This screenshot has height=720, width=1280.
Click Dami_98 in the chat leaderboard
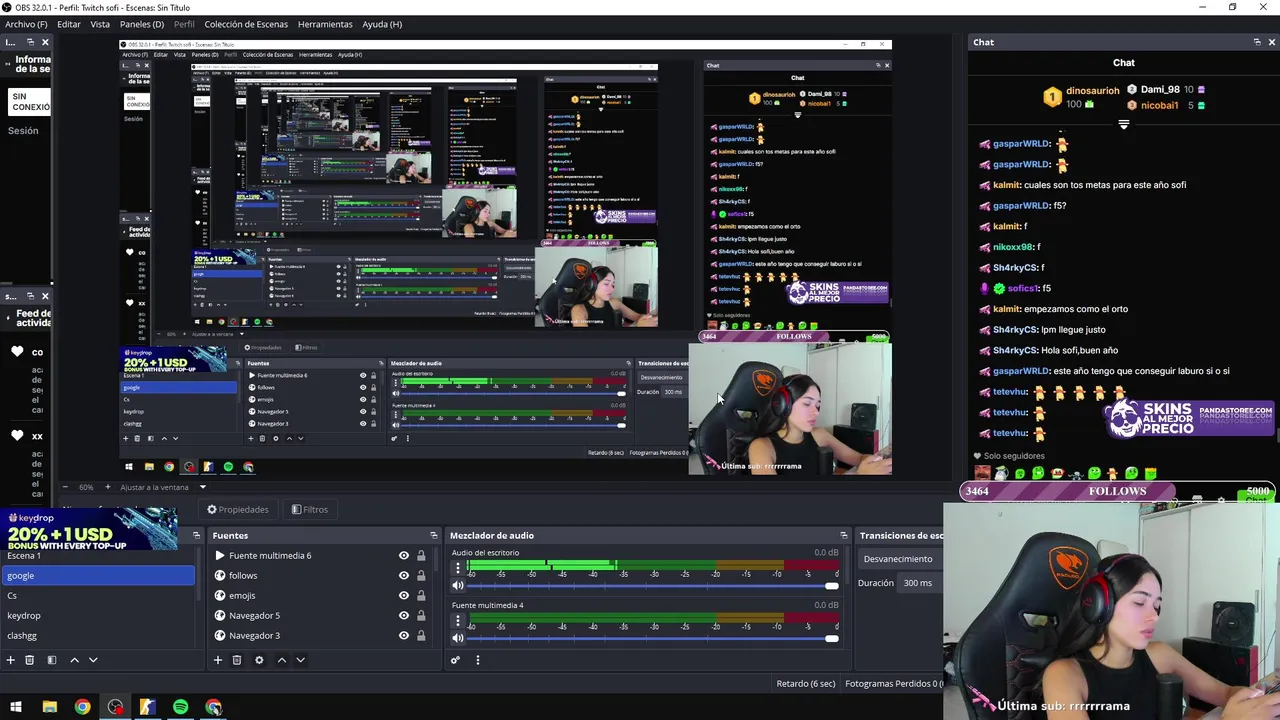[1160, 90]
